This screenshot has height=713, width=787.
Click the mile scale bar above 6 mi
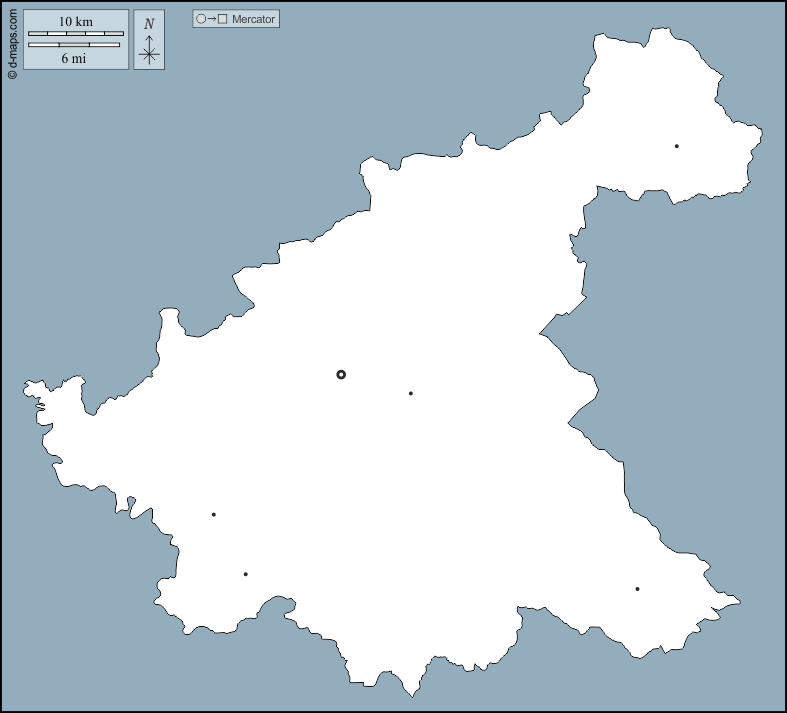coord(74,45)
